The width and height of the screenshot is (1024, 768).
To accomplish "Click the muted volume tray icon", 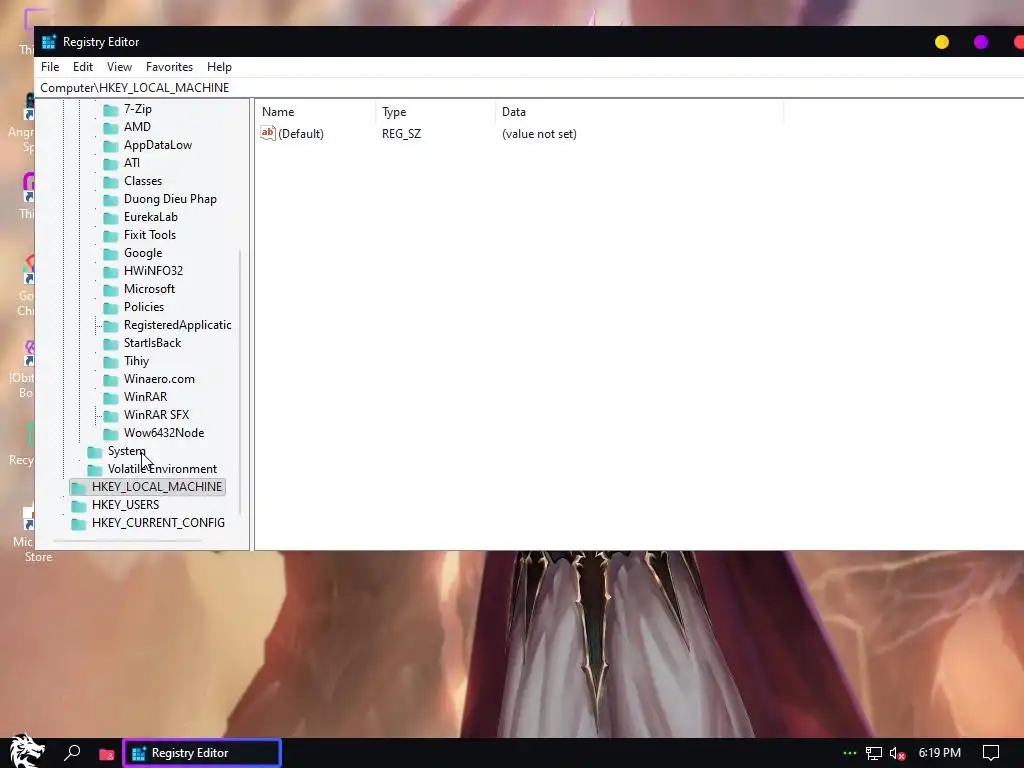I will (x=897, y=754).
